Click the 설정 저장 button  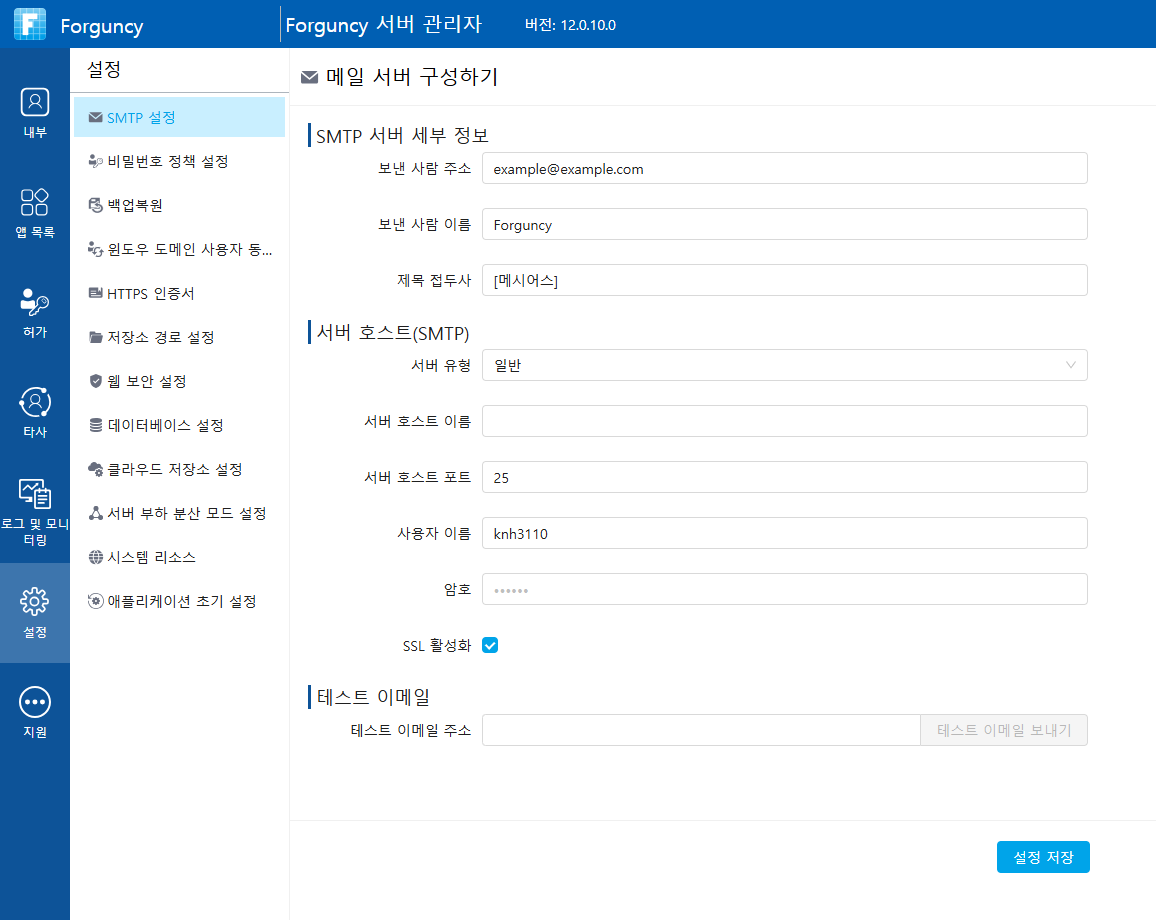click(1042, 857)
